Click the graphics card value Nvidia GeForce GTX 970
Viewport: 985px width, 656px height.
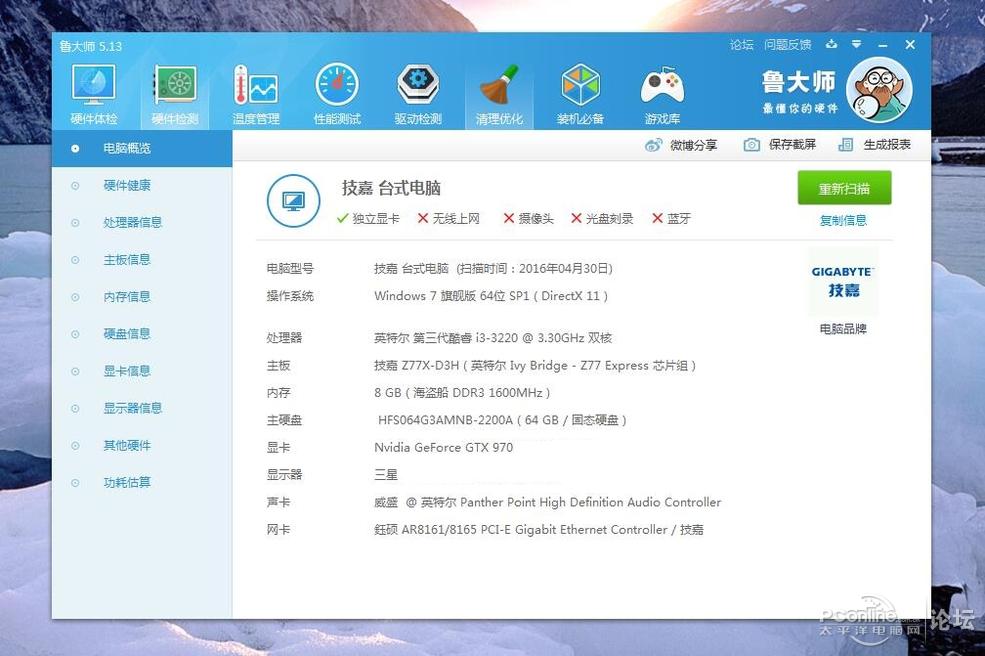click(x=444, y=447)
